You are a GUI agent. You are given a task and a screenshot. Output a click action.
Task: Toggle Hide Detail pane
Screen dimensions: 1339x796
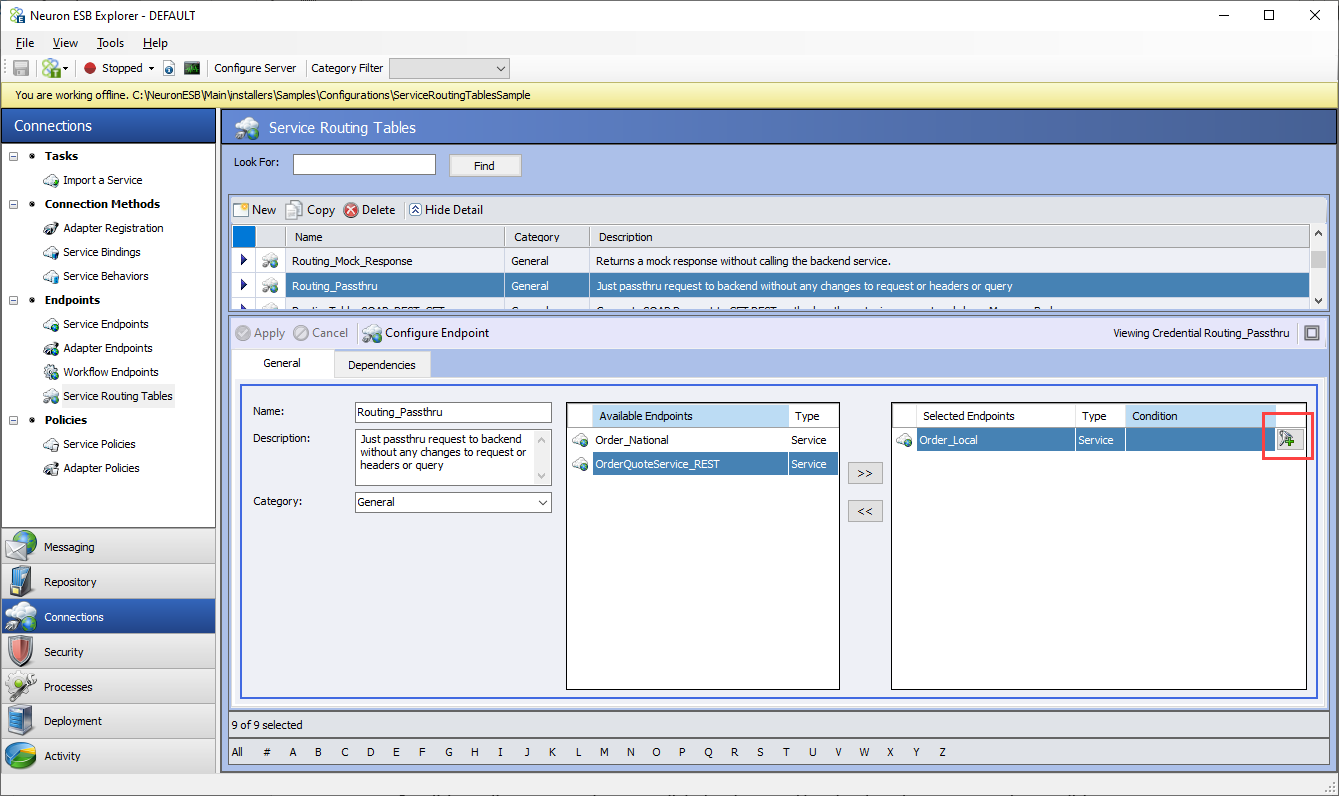[x=446, y=210]
